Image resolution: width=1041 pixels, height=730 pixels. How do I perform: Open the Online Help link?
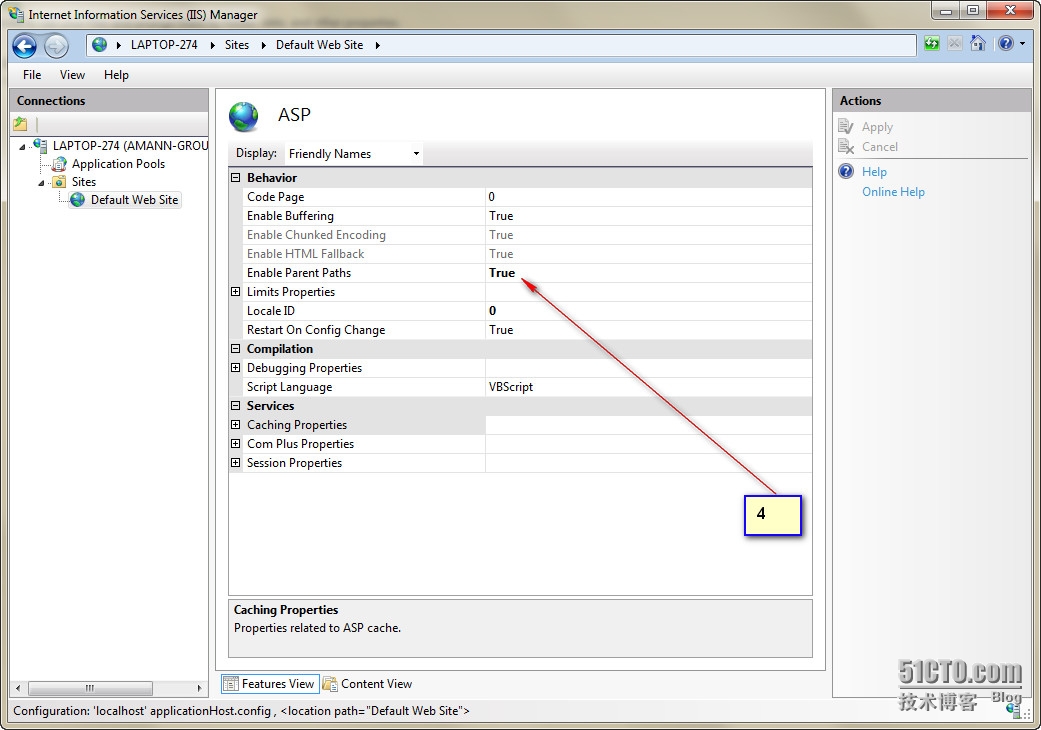(893, 192)
